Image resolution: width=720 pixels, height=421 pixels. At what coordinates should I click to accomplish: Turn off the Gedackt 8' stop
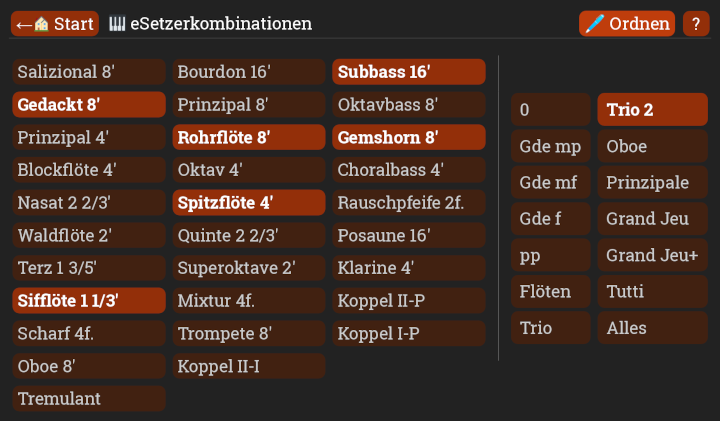[x=89, y=104]
